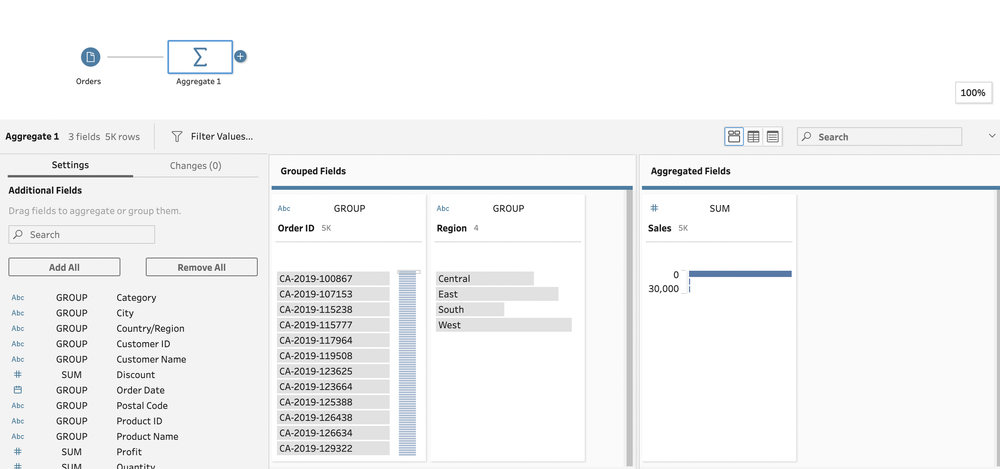Click the Abc data type icon on Region card
Screen dimensions: 1000x469
(443, 209)
